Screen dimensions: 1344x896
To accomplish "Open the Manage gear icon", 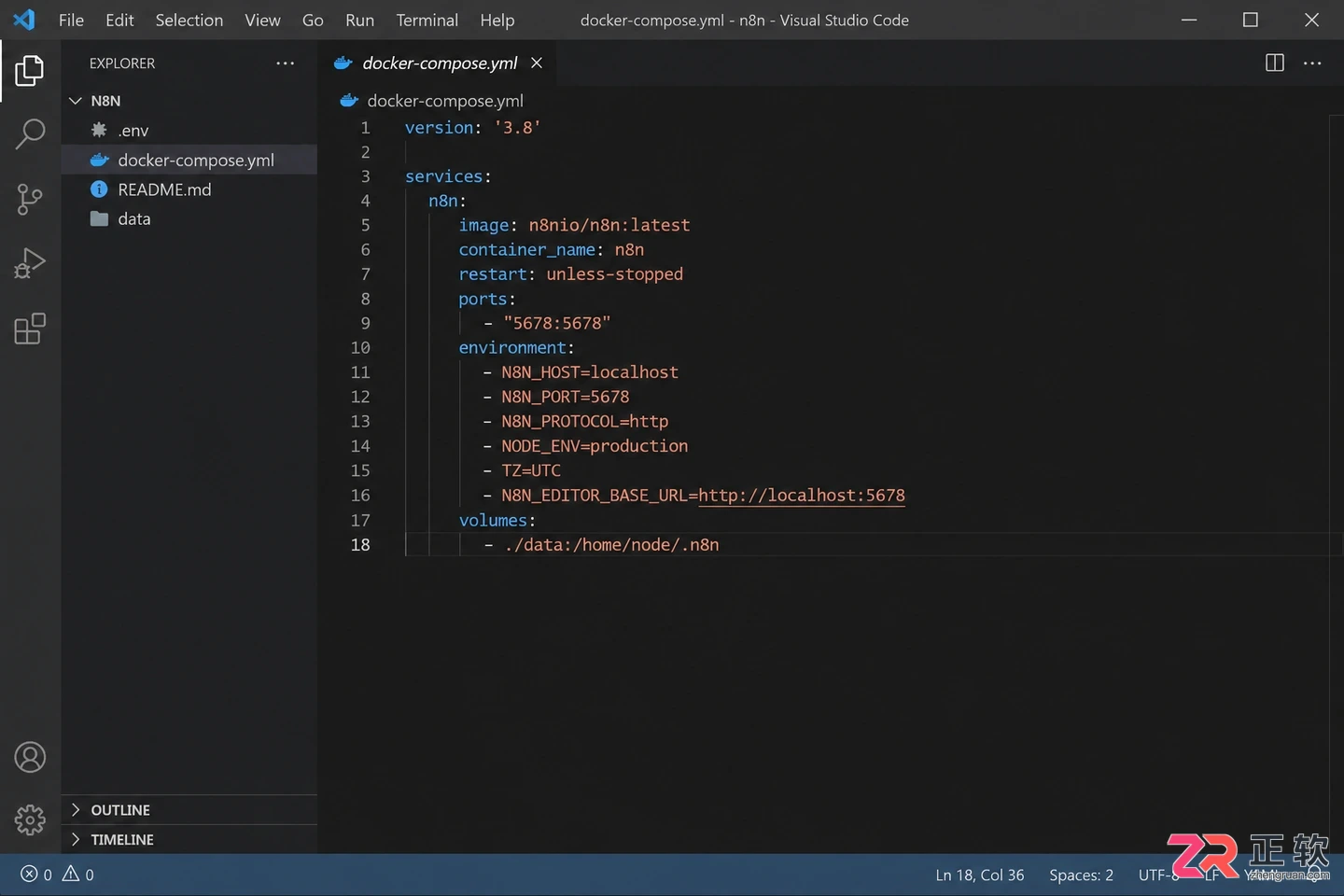I will [30, 820].
